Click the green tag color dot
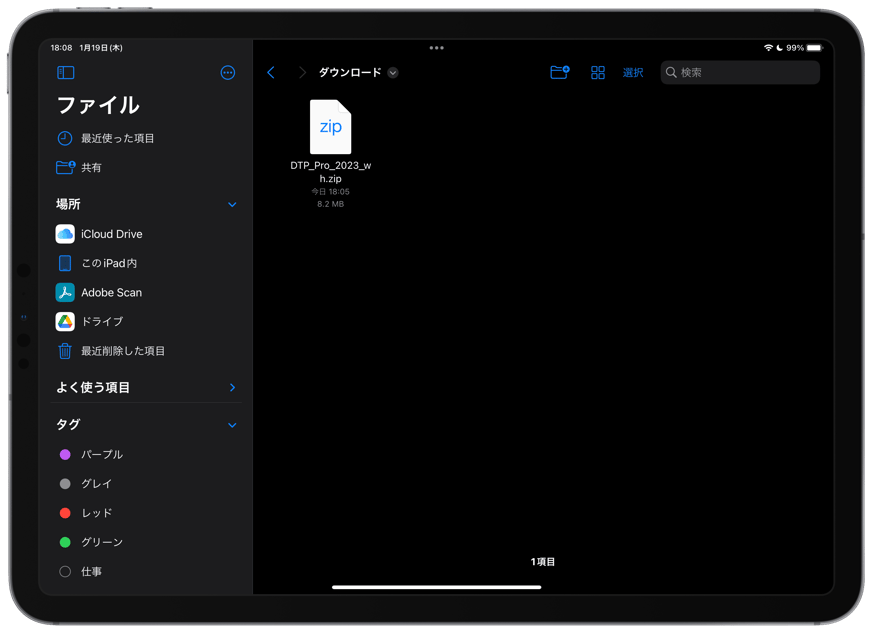The height and width of the screenshot is (634, 874). tap(65, 542)
